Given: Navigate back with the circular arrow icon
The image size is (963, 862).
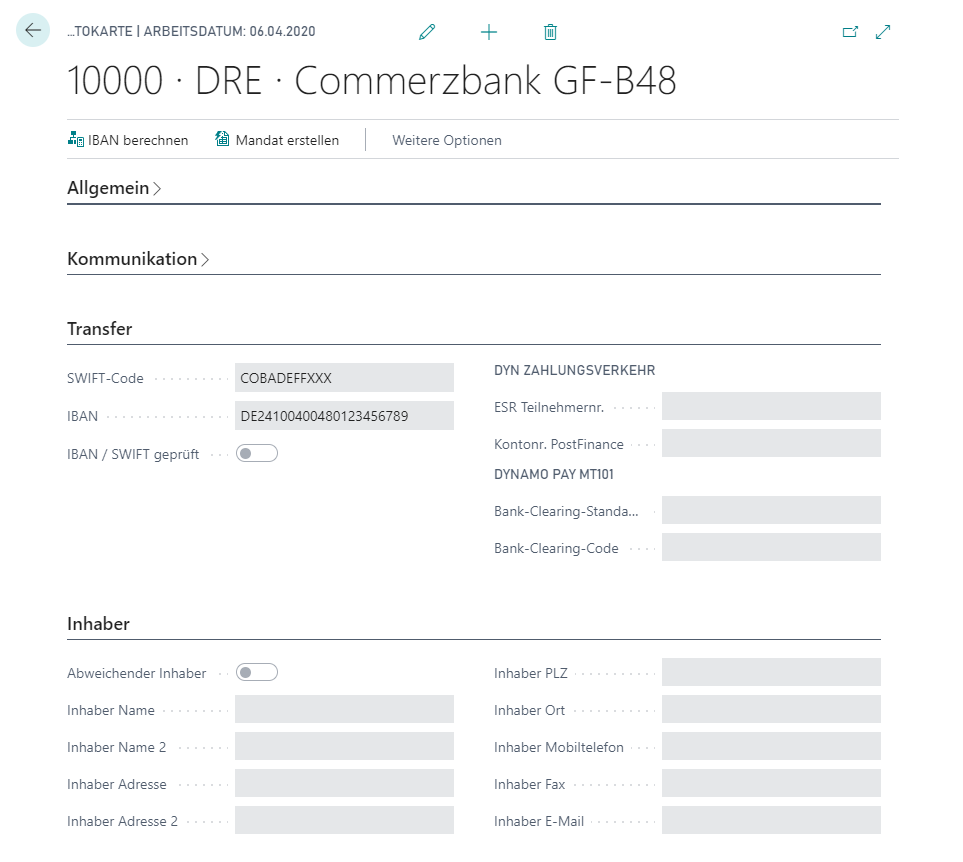Looking at the screenshot, I should click(x=33, y=30).
